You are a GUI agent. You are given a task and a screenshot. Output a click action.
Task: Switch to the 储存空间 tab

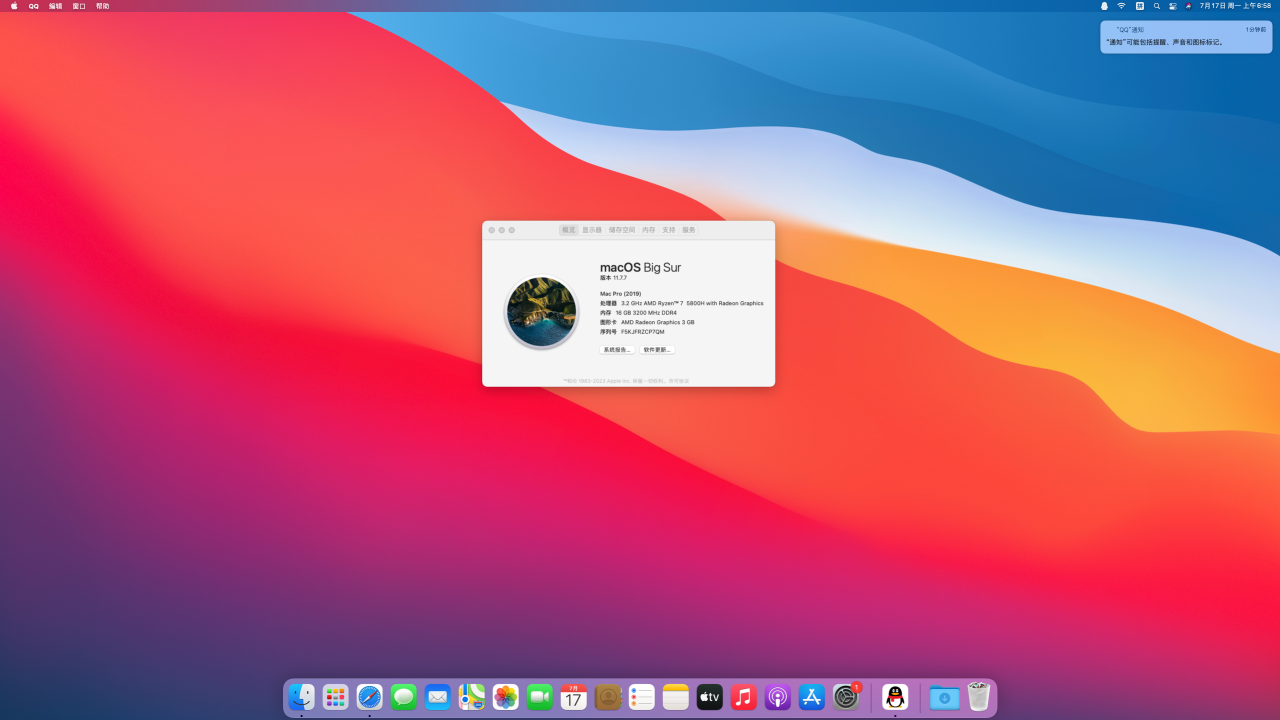622,230
